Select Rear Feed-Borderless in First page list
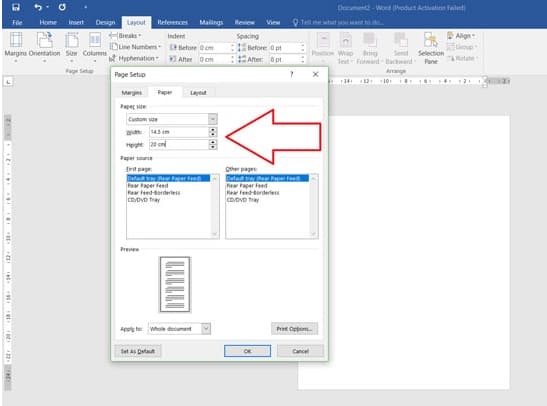The height and width of the screenshot is (406, 547). click(154, 193)
